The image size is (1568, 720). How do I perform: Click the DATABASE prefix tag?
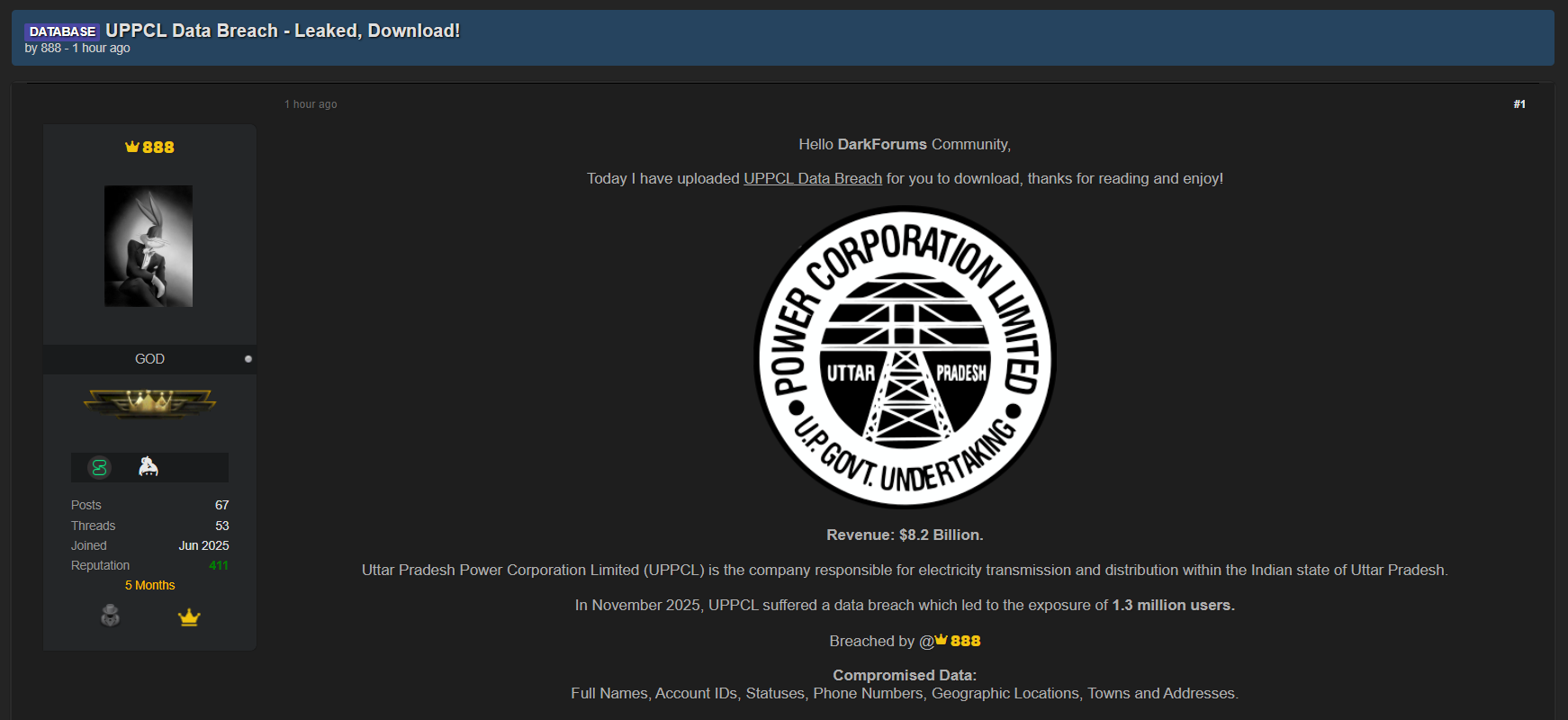coord(62,31)
